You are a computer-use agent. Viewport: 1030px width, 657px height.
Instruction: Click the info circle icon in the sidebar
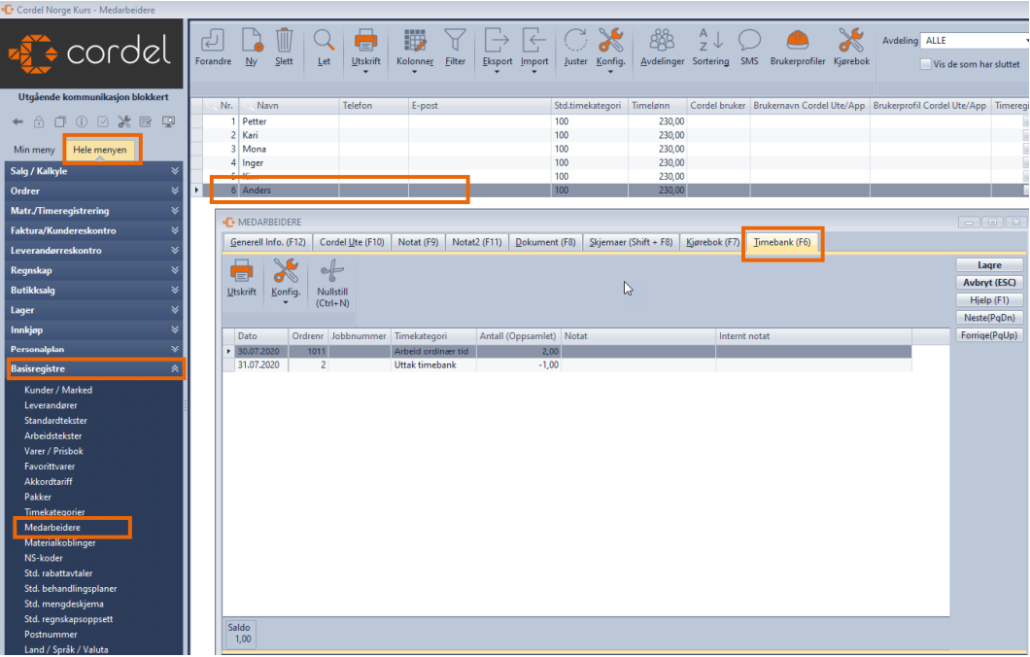coord(81,122)
